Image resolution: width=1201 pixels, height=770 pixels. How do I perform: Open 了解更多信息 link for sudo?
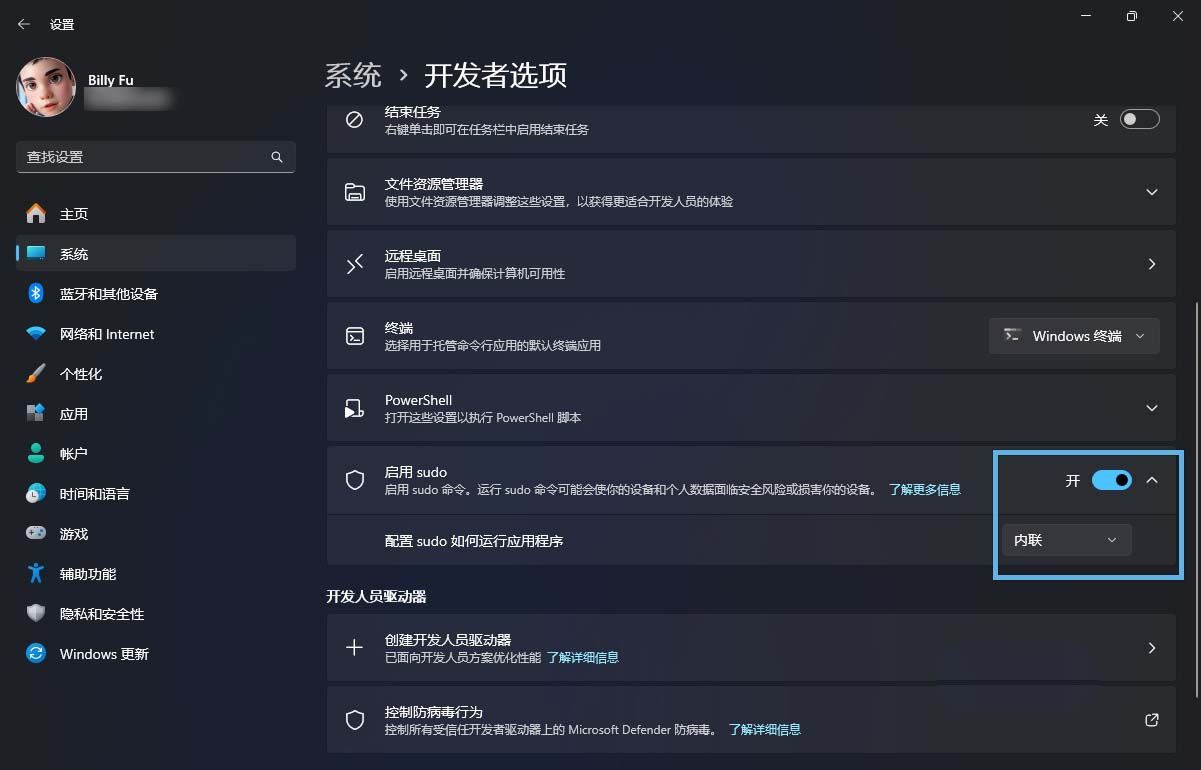tap(925, 489)
